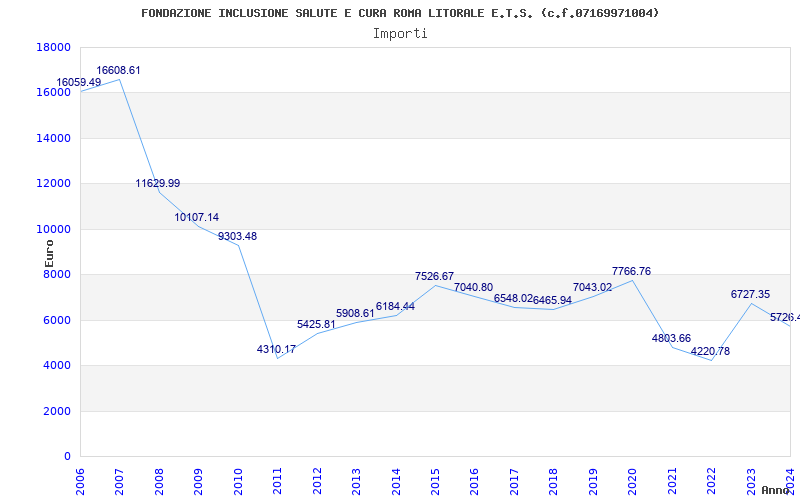Screen dimensions: 800x500
Task: Click x-axis year 2019
Action: (593, 481)
